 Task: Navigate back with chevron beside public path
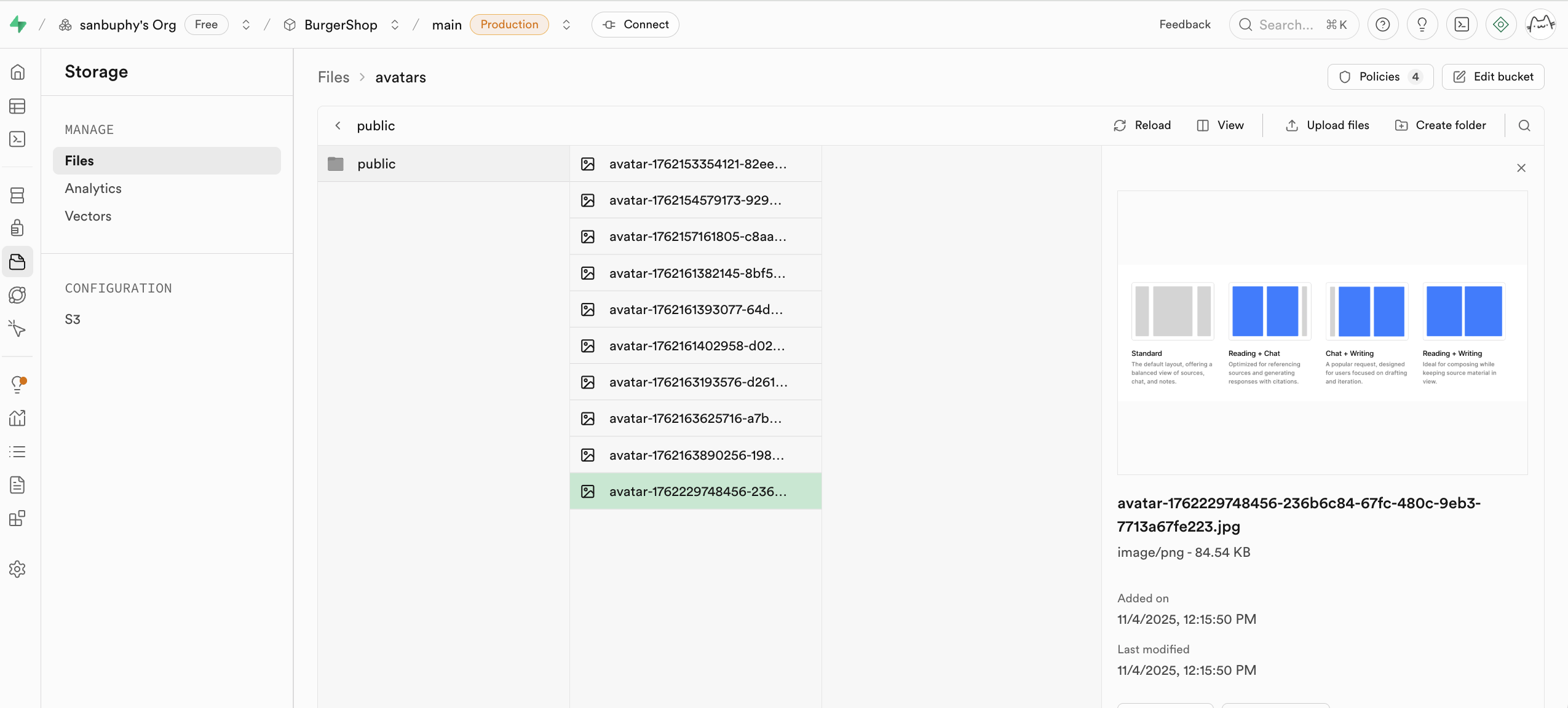coord(338,125)
